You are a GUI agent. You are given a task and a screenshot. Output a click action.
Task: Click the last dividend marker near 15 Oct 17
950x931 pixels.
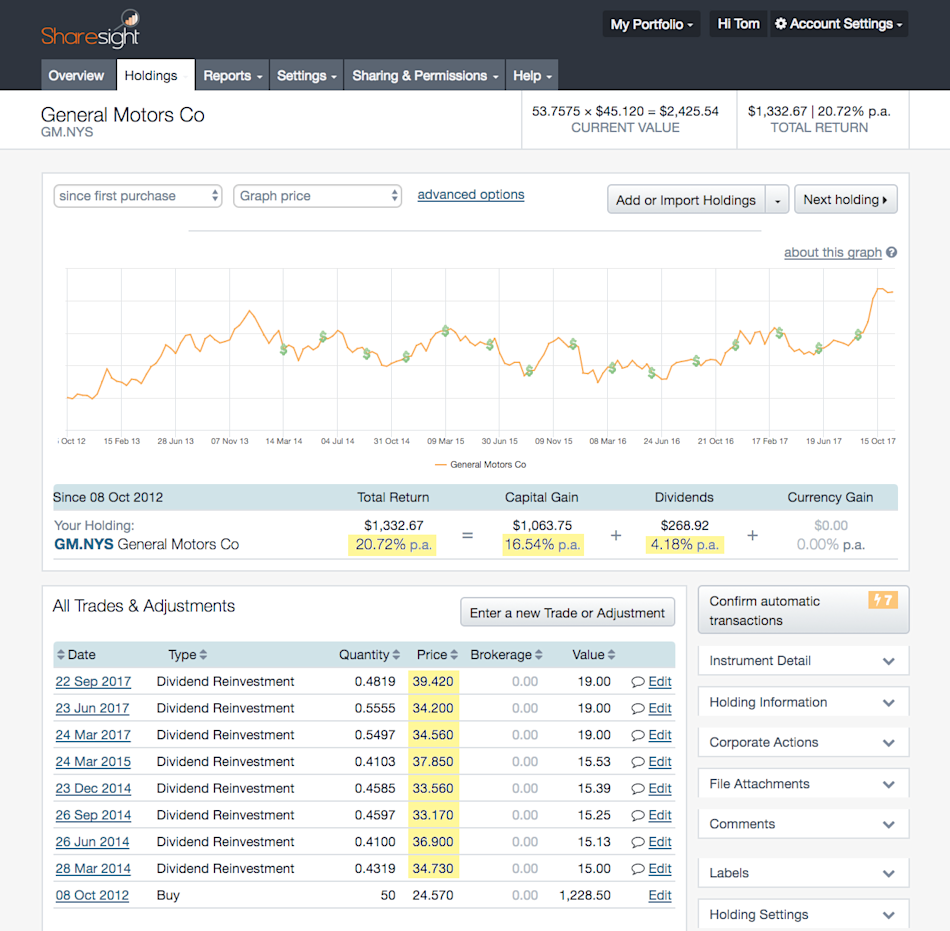[859, 334]
